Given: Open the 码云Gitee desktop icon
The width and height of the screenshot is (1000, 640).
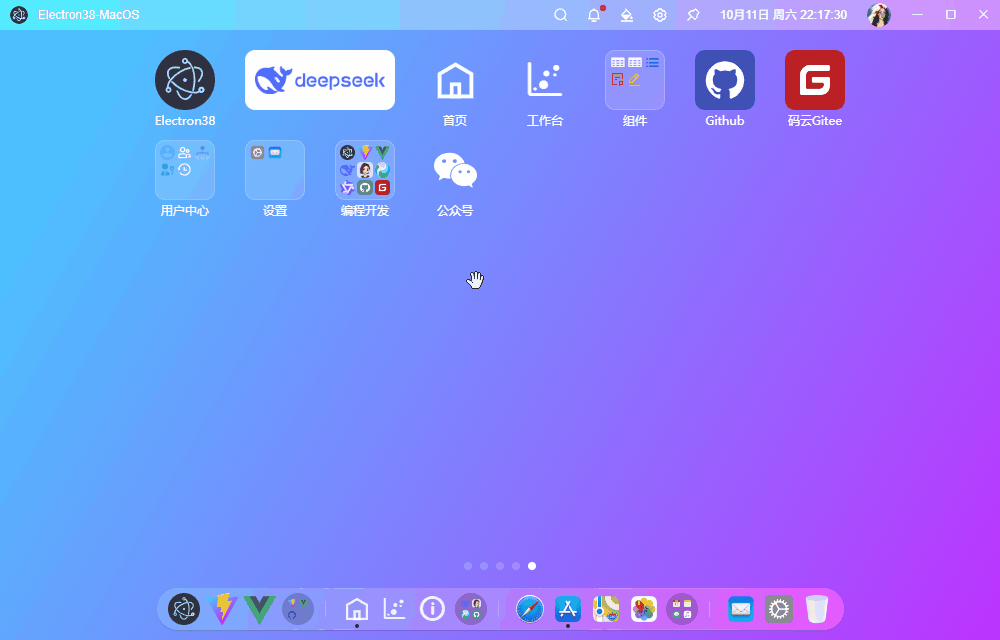Looking at the screenshot, I should tap(814, 80).
